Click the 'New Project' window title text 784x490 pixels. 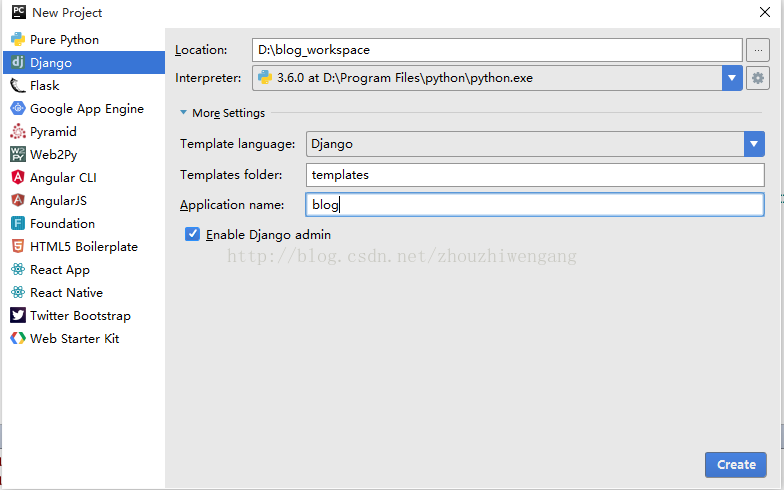tap(67, 12)
